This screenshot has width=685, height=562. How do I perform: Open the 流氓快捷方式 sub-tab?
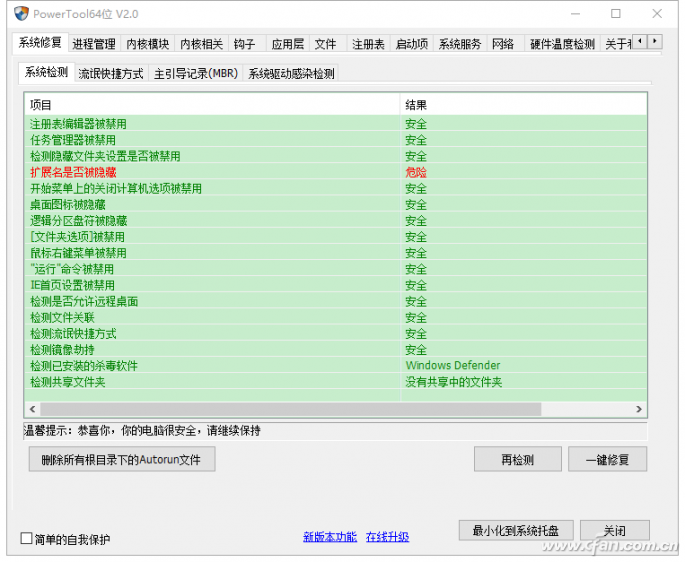coord(111,74)
